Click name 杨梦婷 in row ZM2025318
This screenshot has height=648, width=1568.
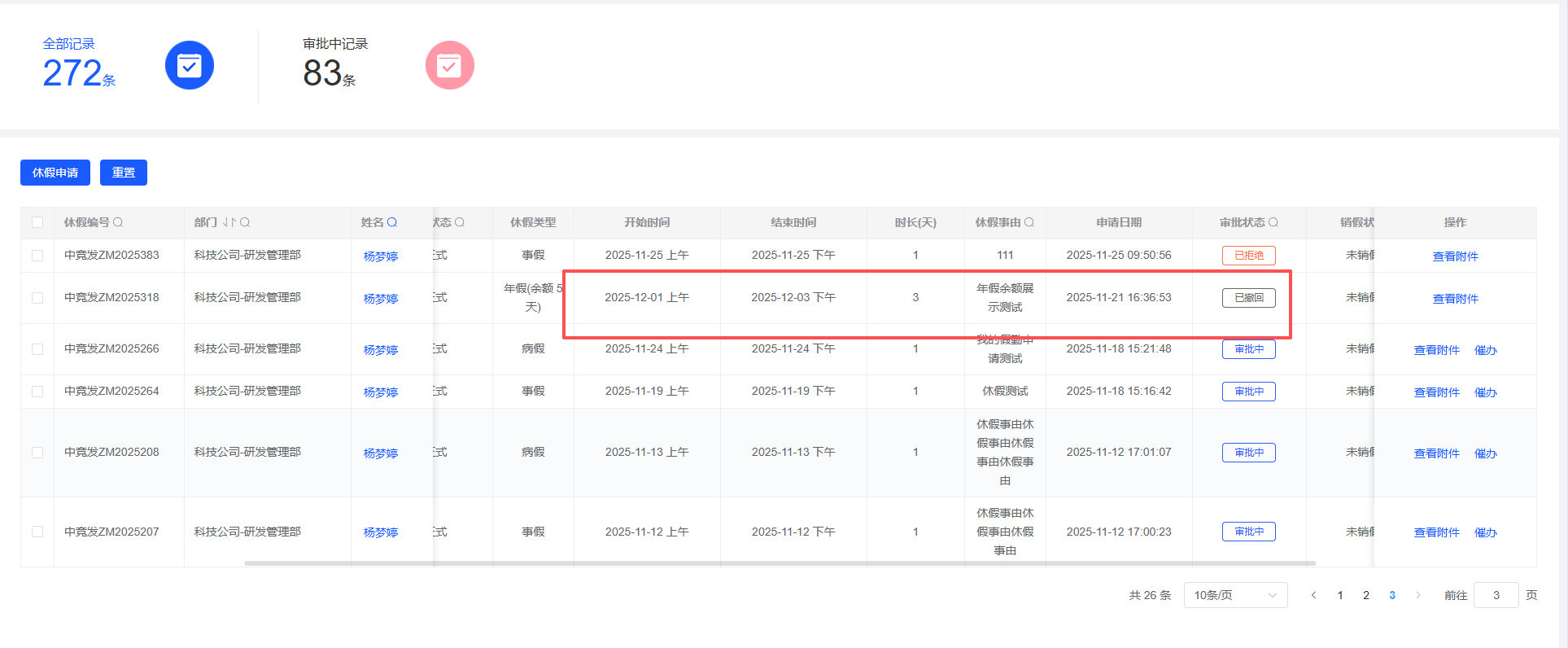tap(381, 299)
